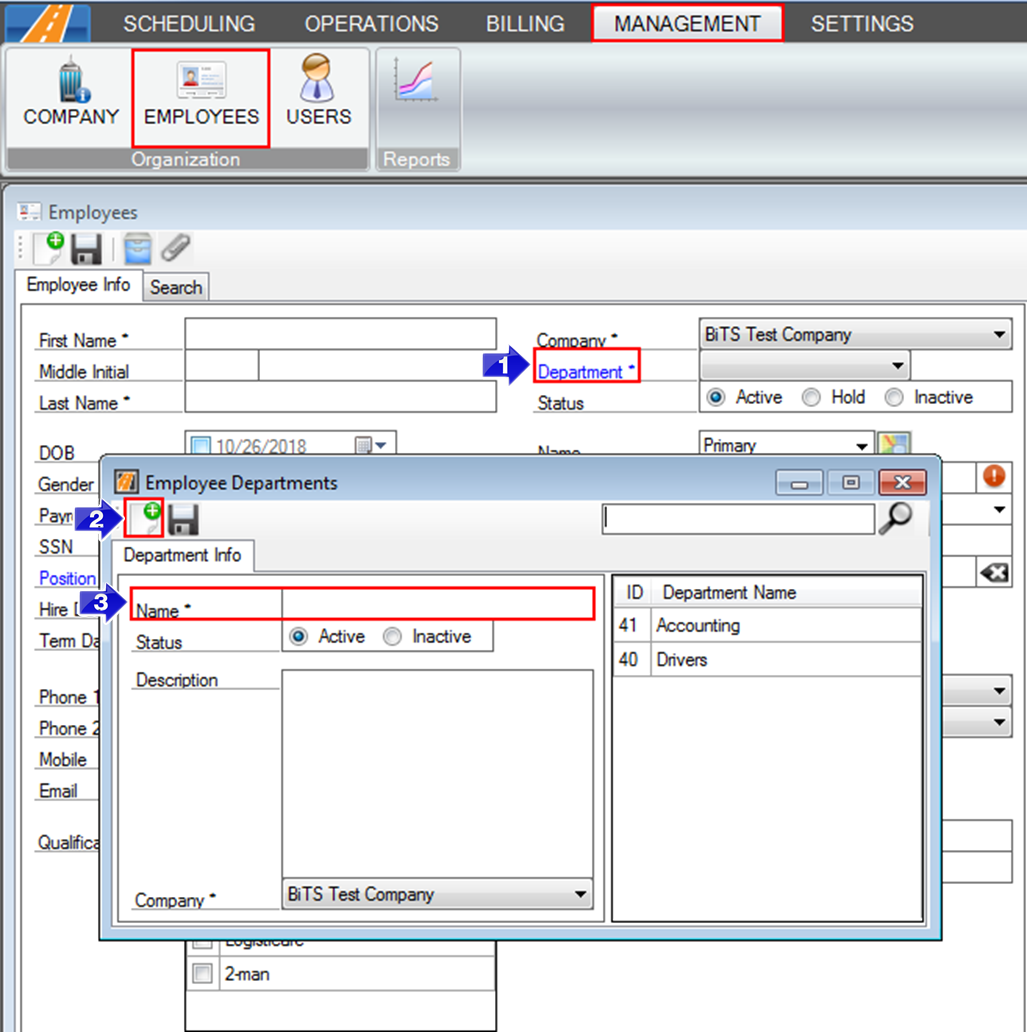Screen dimensions: 1027x1032
Task: Open the SETTINGS menu tab
Action: tap(862, 24)
